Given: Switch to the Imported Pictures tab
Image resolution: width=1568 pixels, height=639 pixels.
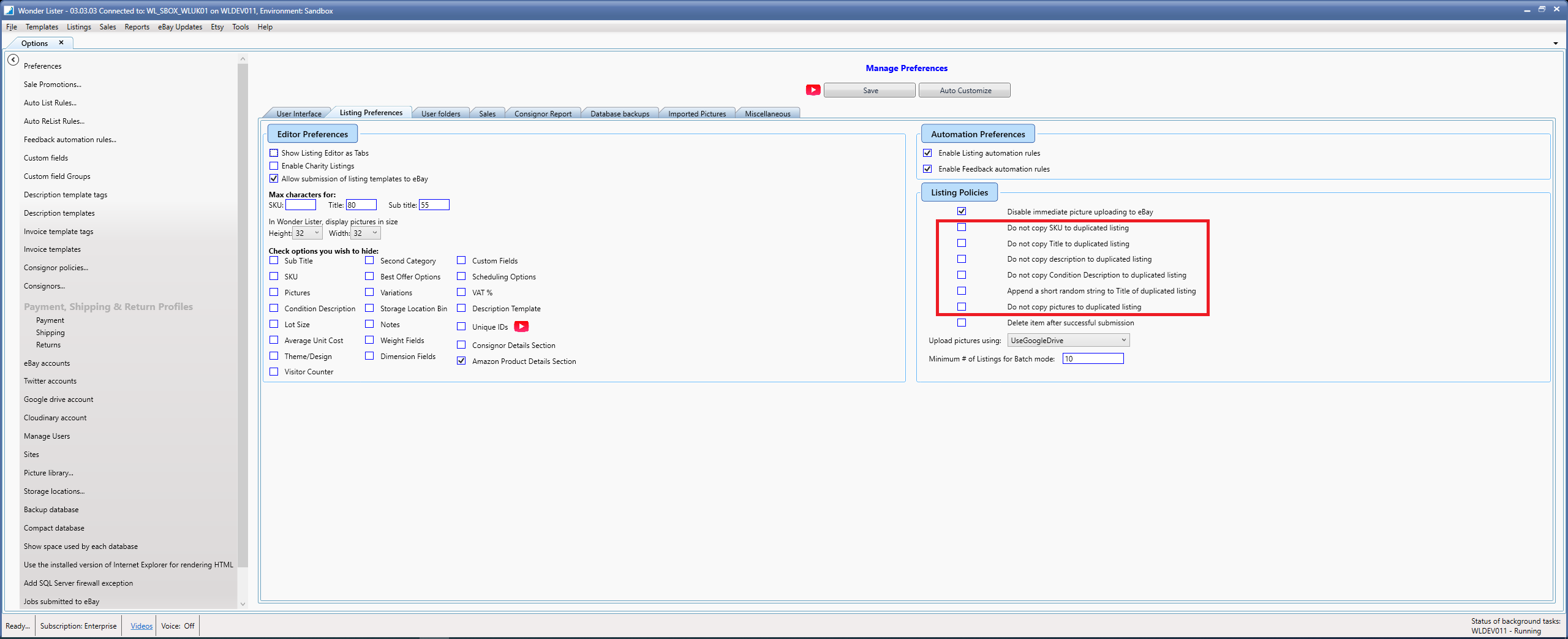Looking at the screenshot, I should coord(697,113).
